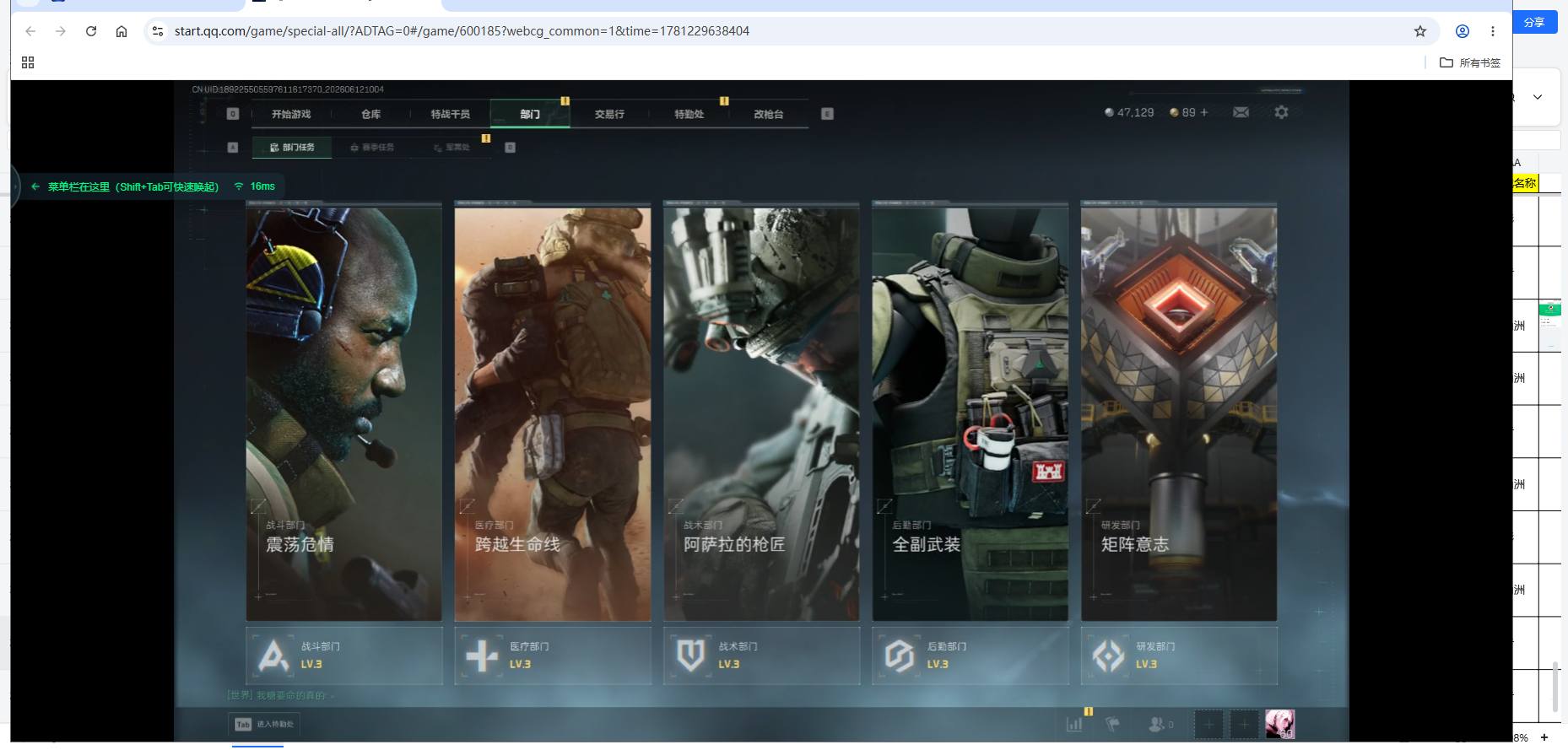
Task: Click the 16ms network latency indicator
Action: click(255, 186)
